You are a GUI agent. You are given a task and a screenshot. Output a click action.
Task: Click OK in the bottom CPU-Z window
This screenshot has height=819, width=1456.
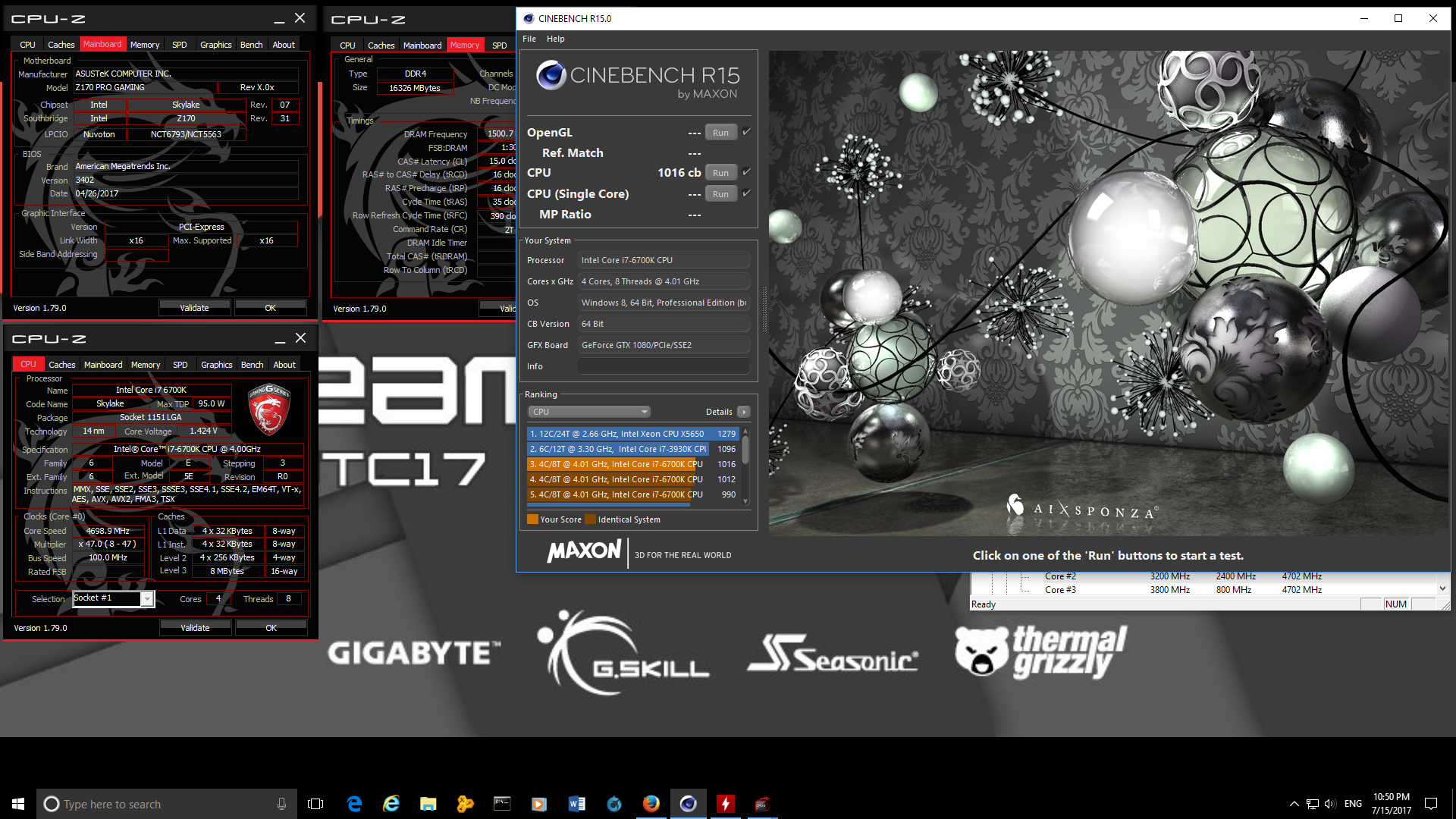271,628
